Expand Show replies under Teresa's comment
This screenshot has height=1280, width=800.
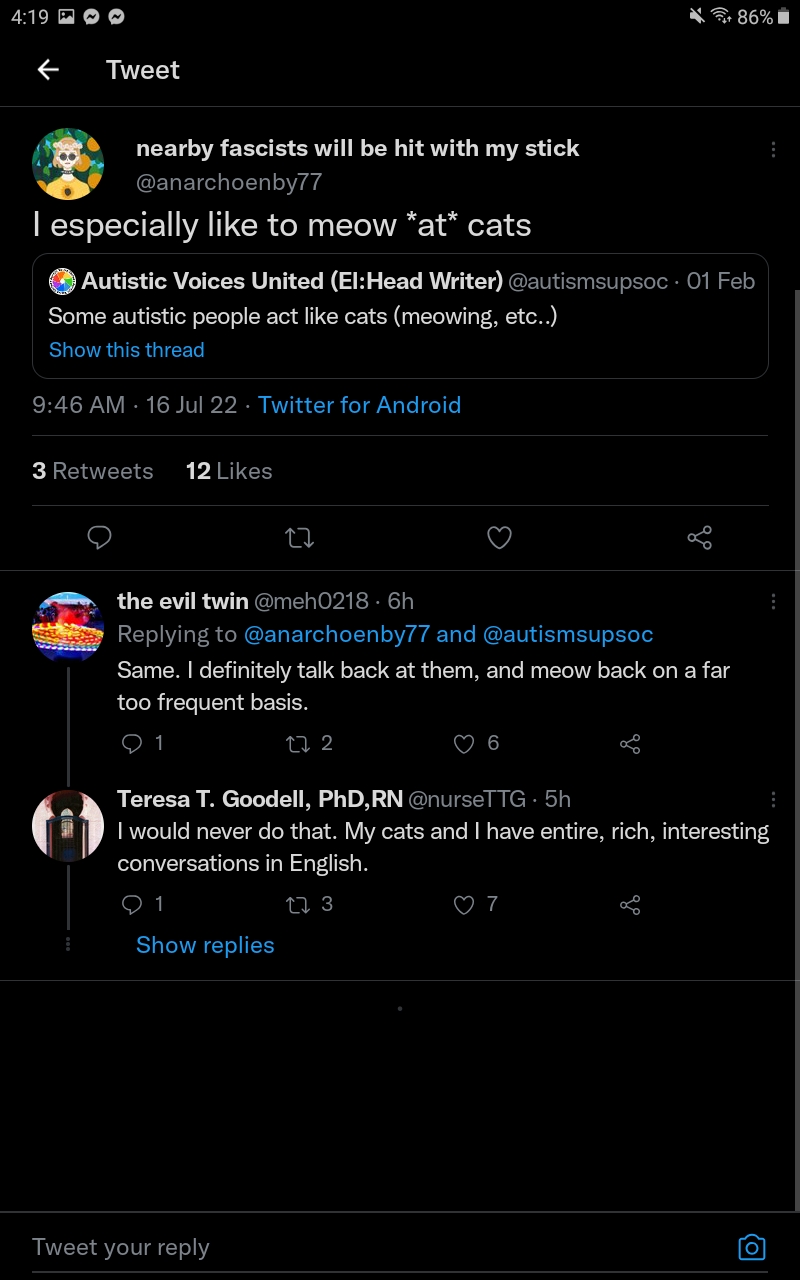click(205, 945)
